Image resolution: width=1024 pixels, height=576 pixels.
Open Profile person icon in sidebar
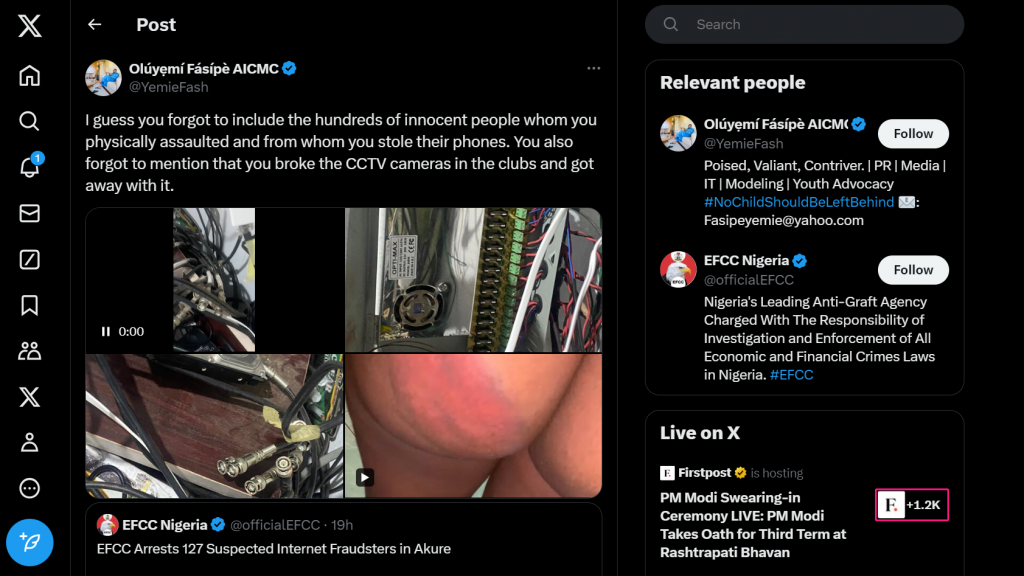click(x=30, y=442)
